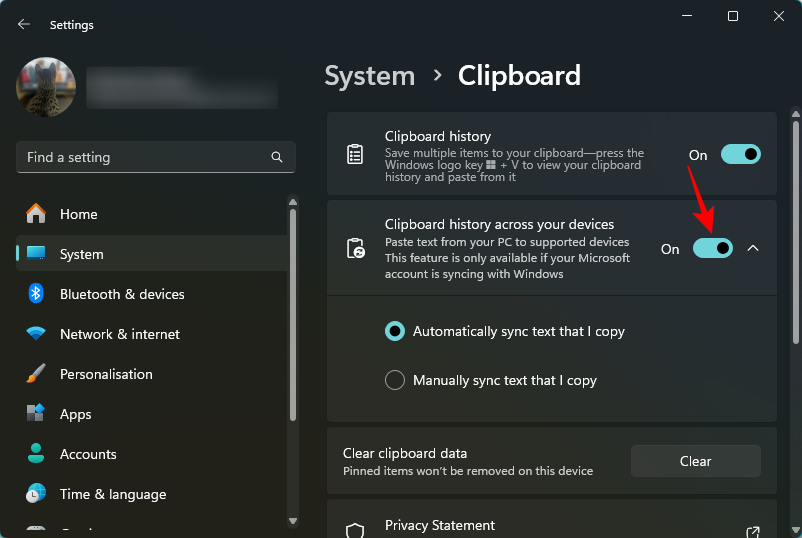Click the Home house icon
Image resolution: width=802 pixels, height=538 pixels.
(x=36, y=213)
